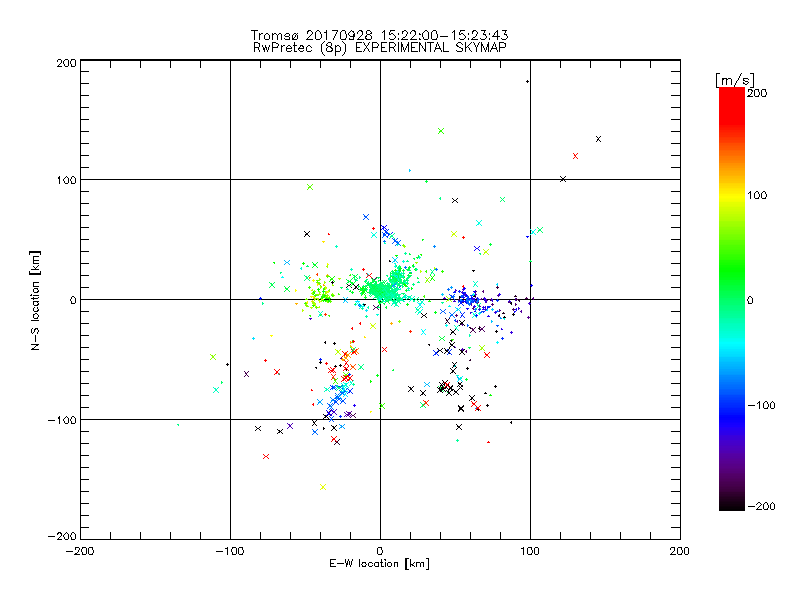The image size is (800, 600).
Task: Click the X-axis tick label '-100'
Action: tap(230, 551)
